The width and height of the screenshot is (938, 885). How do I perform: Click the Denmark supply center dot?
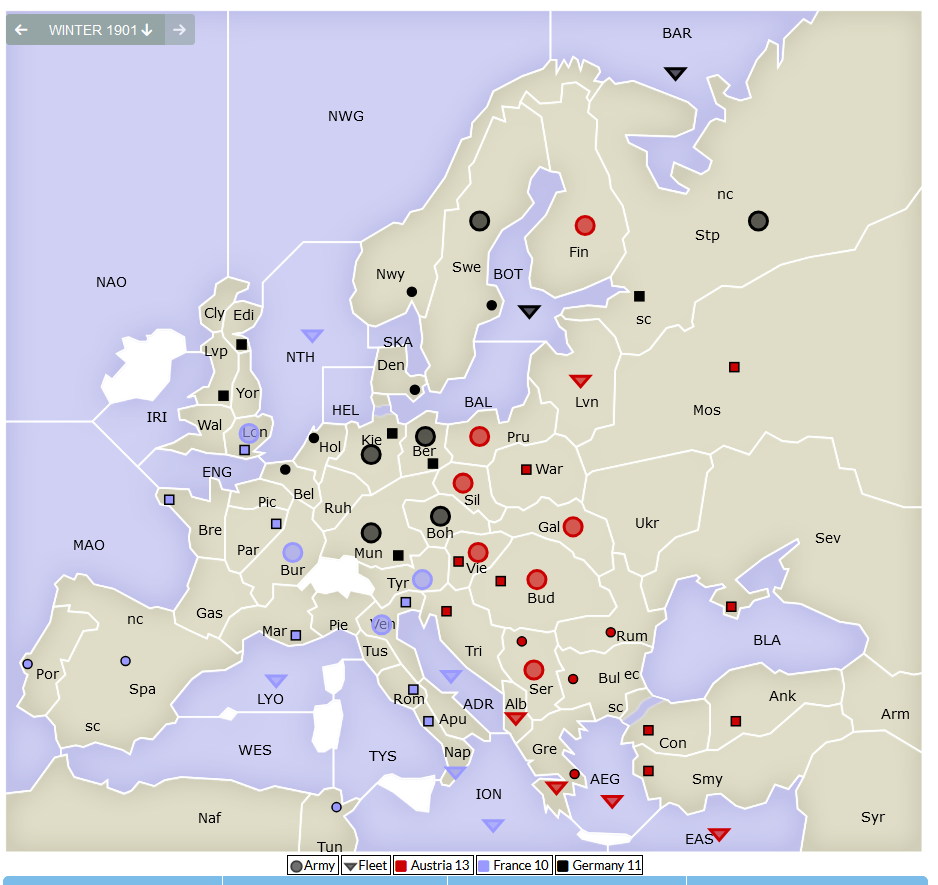[415, 390]
